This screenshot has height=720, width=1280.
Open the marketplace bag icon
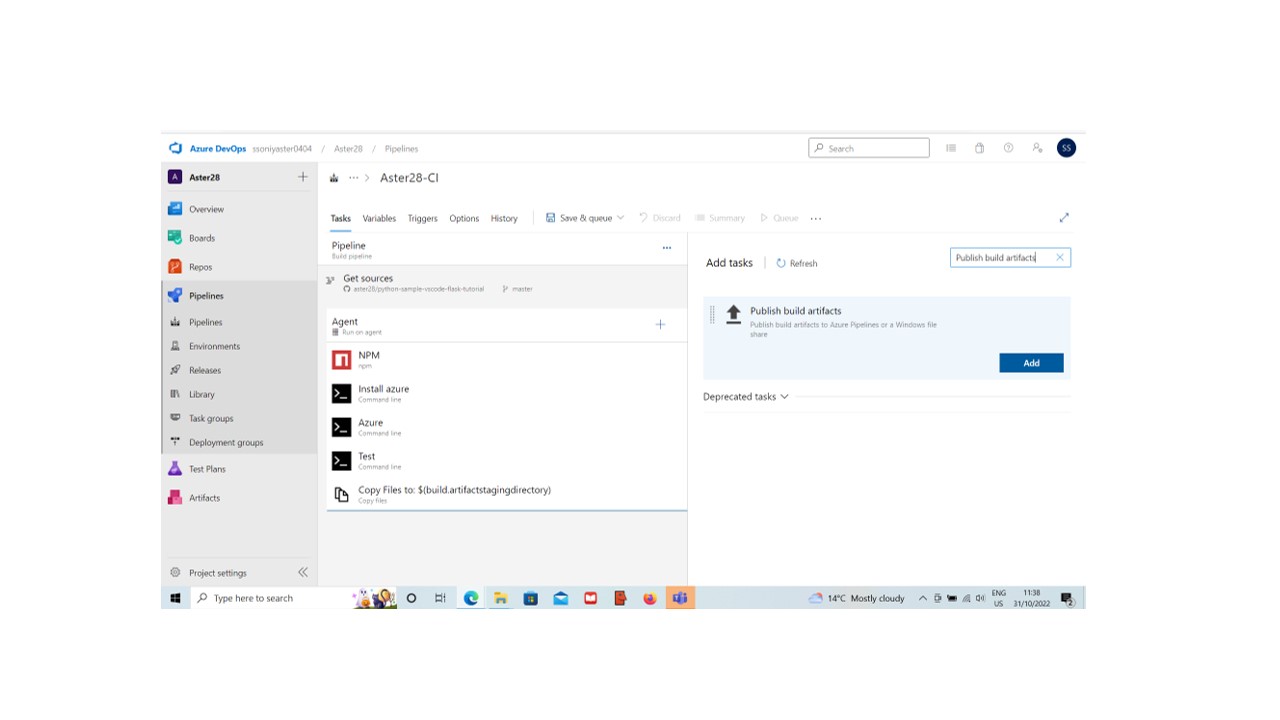(x=980, y=148)
